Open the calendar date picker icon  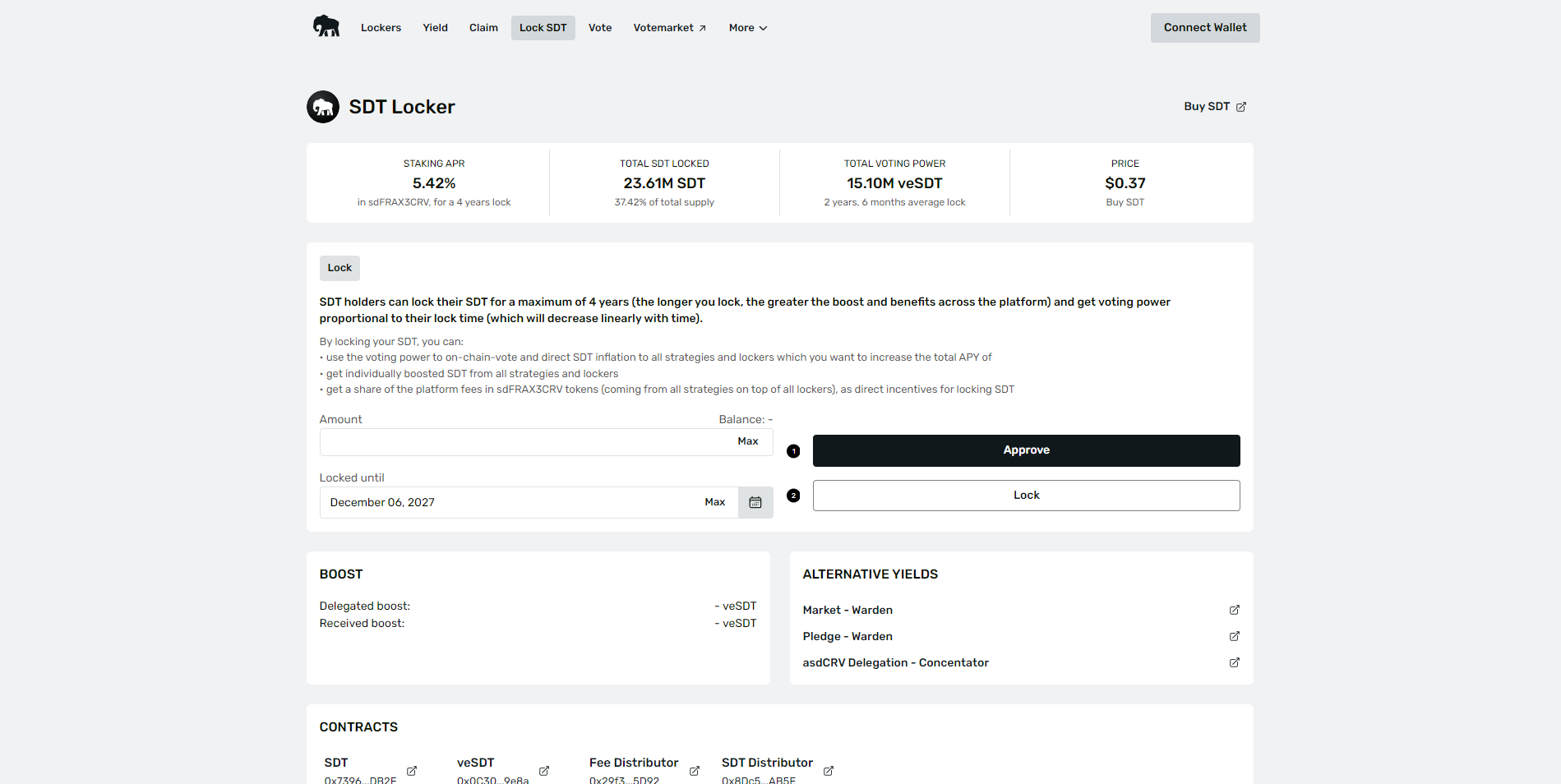(755, 502)
